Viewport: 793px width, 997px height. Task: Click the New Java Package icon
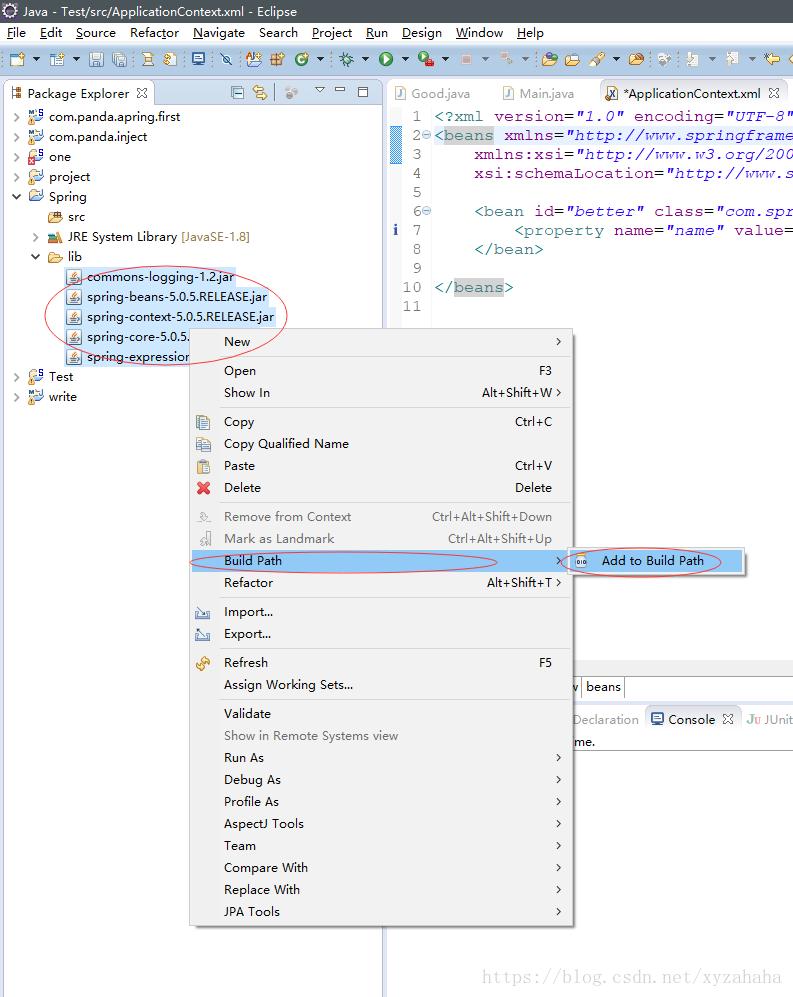[277, 59]
